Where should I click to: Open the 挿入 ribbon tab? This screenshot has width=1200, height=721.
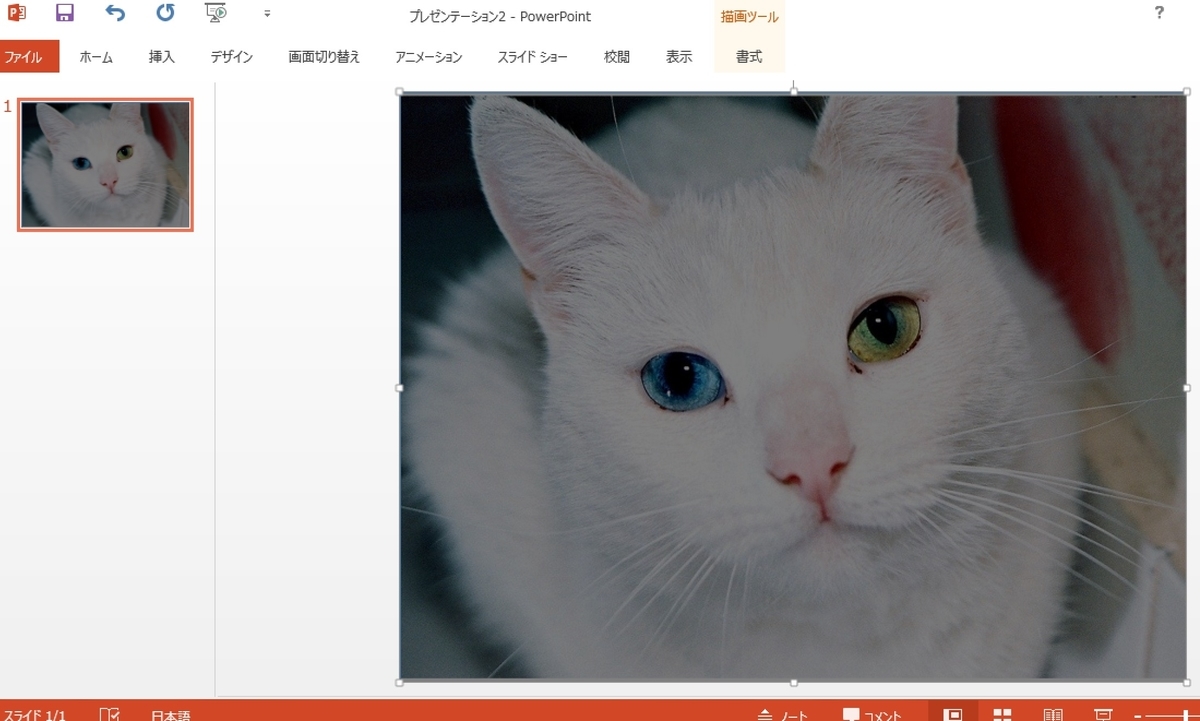(162, 57)
